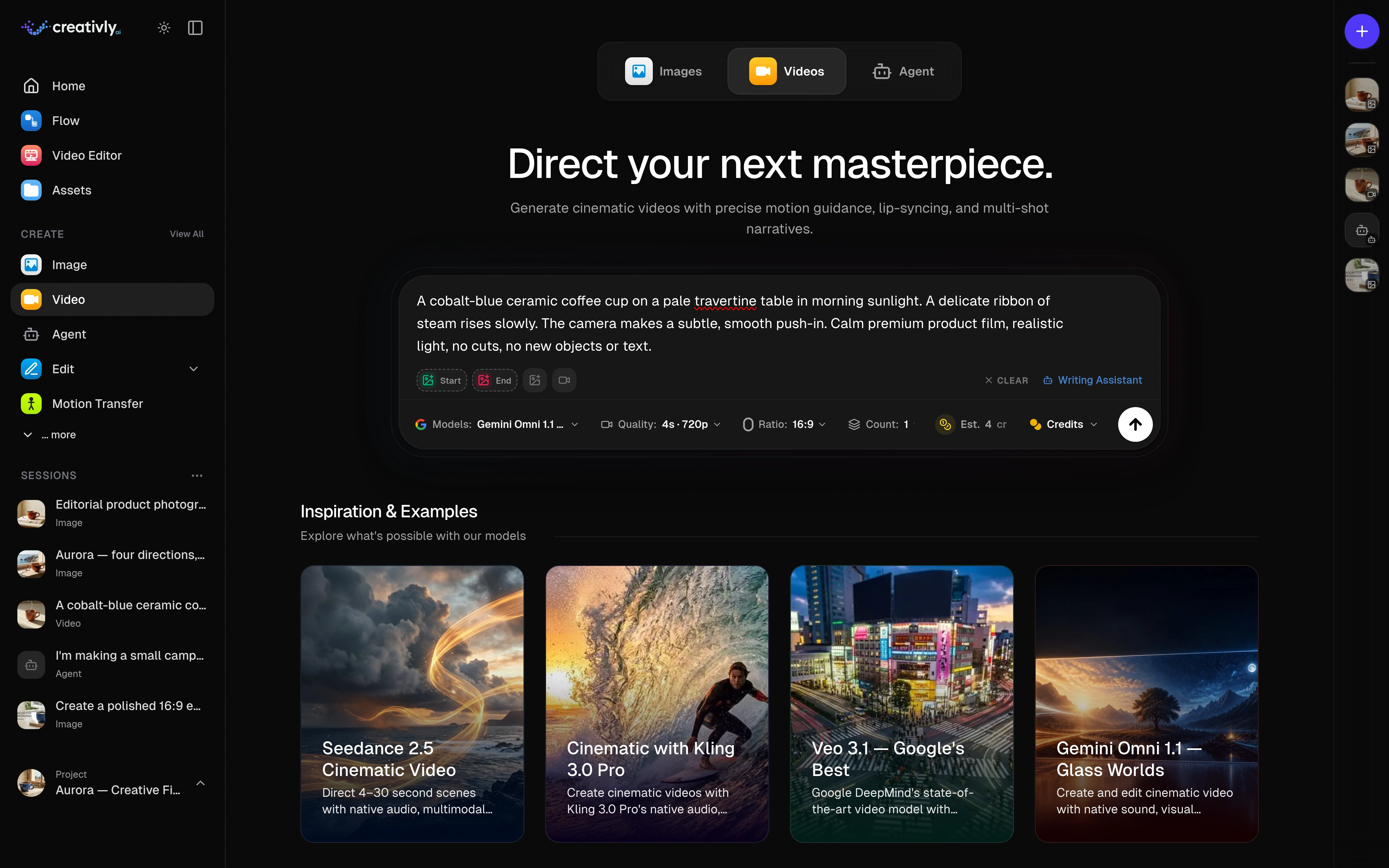
Task: Open Sessions options menu (three dots)
Action: 197,475
